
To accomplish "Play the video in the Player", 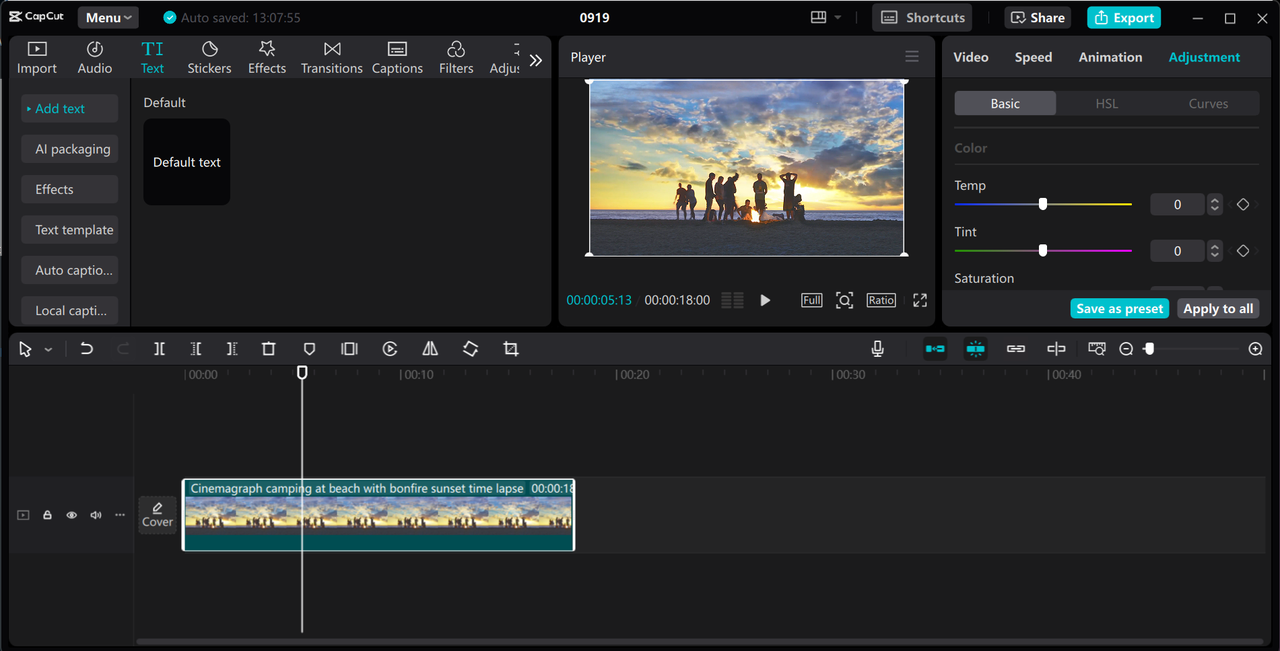I will point(765,300).
